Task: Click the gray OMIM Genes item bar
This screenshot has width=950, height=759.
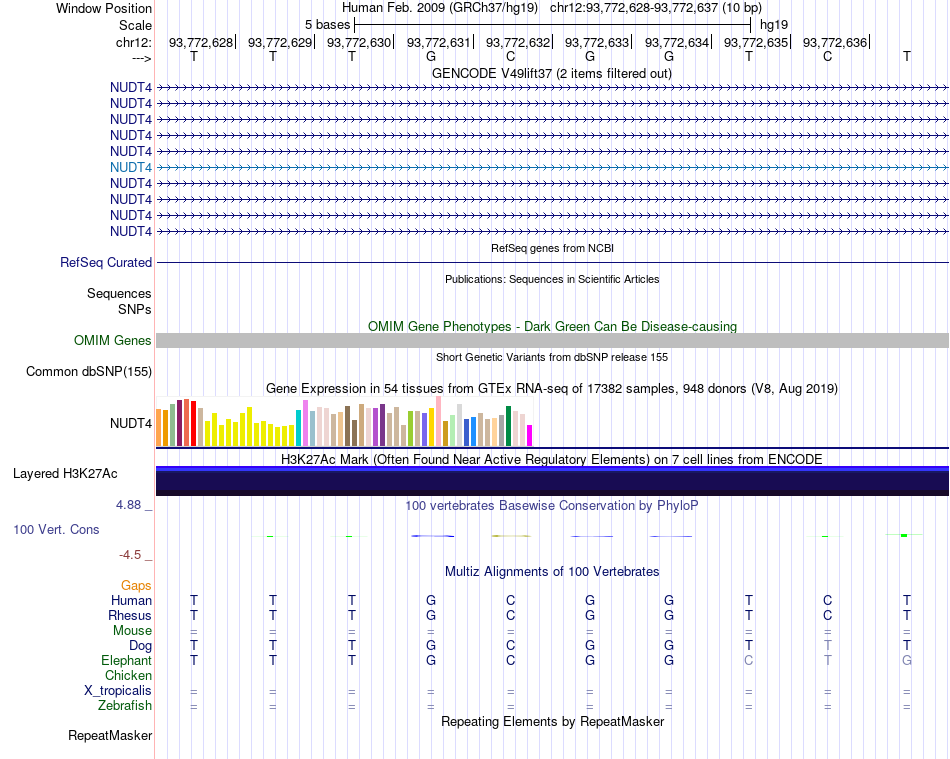Action: (x=552, y=340)
